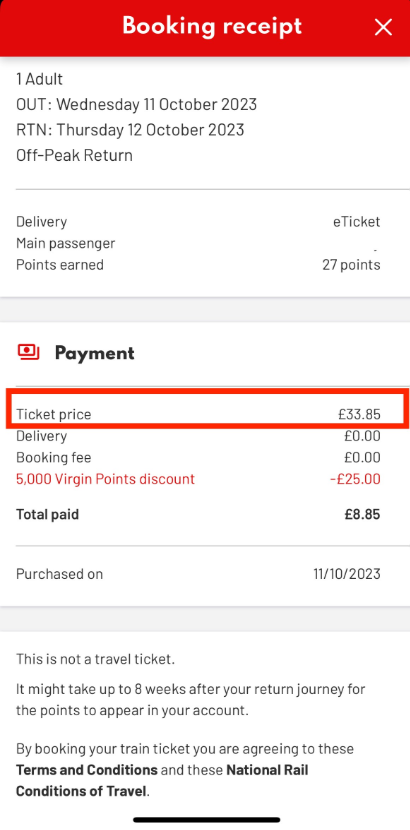Click the Main passenger label

tap(66, 243)
